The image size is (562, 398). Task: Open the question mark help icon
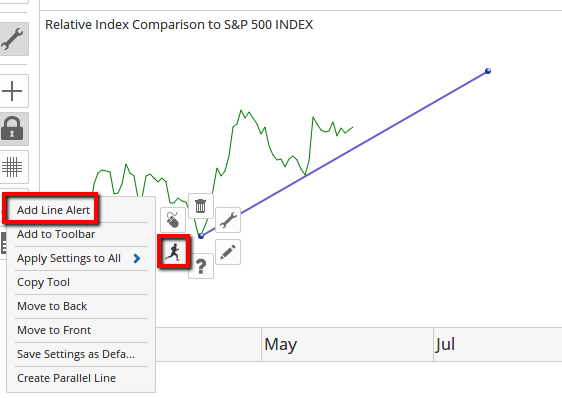201,266
